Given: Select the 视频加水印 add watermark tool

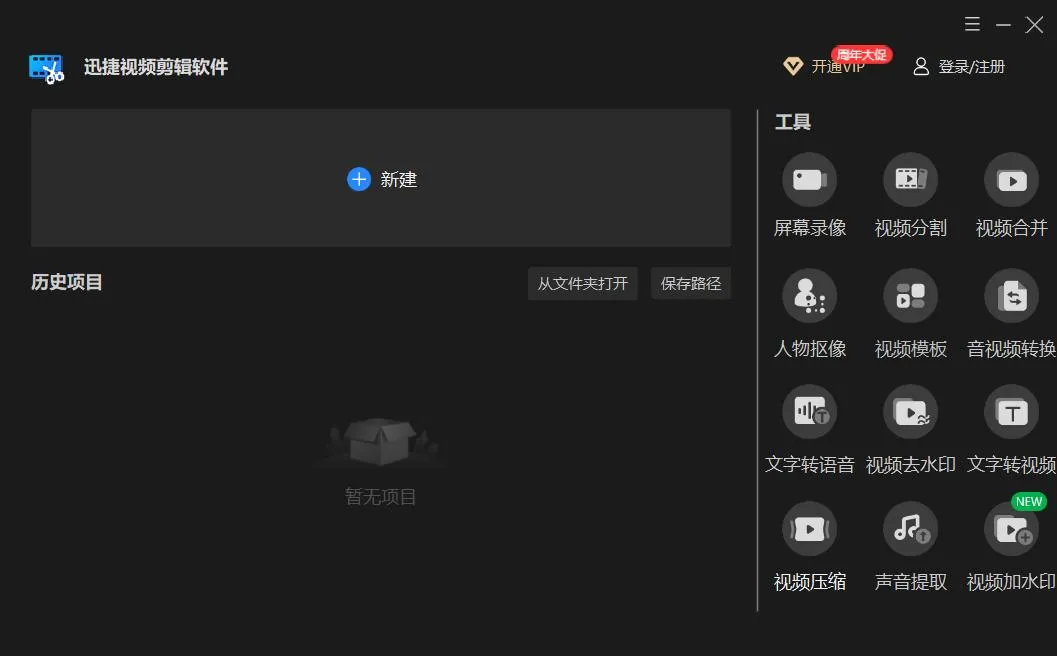Looking at the screenshot, I should tap(1011, 529).
